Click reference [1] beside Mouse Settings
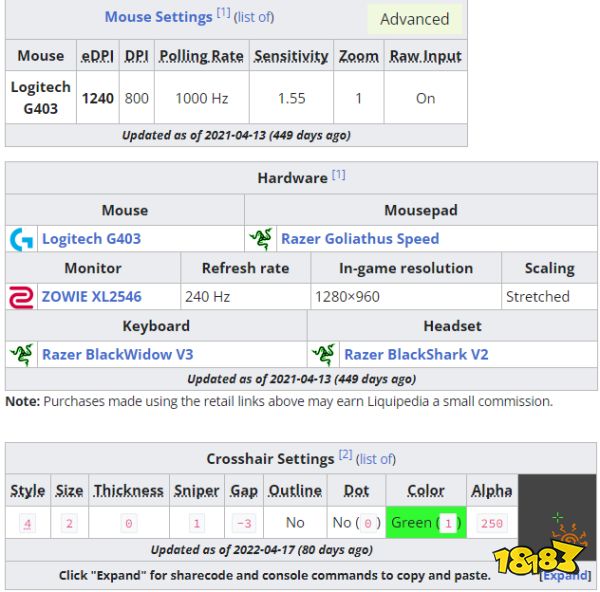 click(223, 13)
